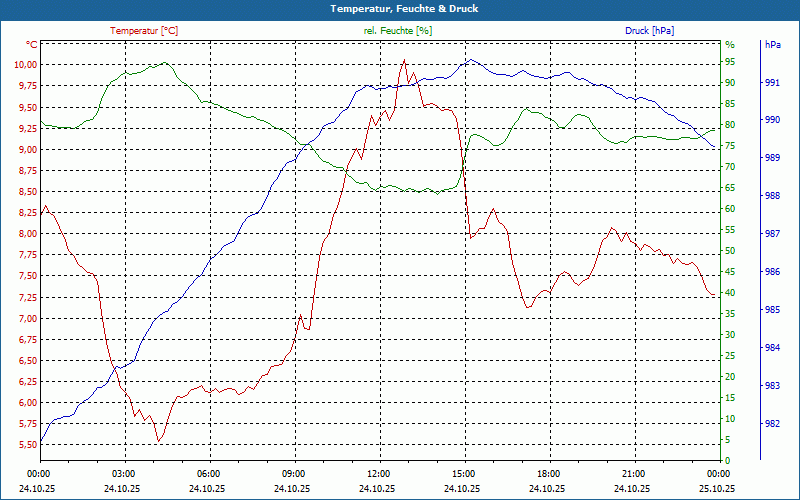Click humidity axis value 50

[x=730, y=251]
